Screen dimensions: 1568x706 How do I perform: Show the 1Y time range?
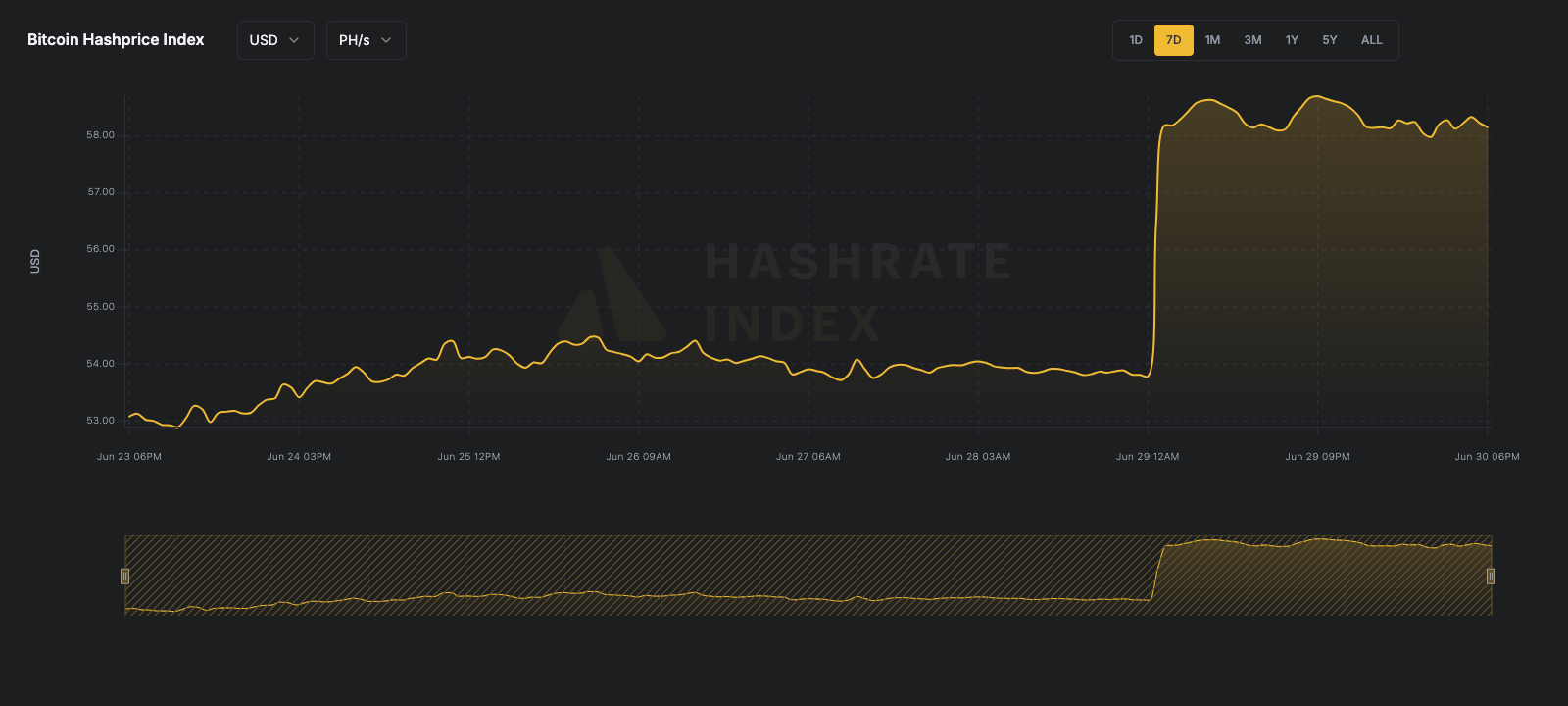pos(1292,40)
